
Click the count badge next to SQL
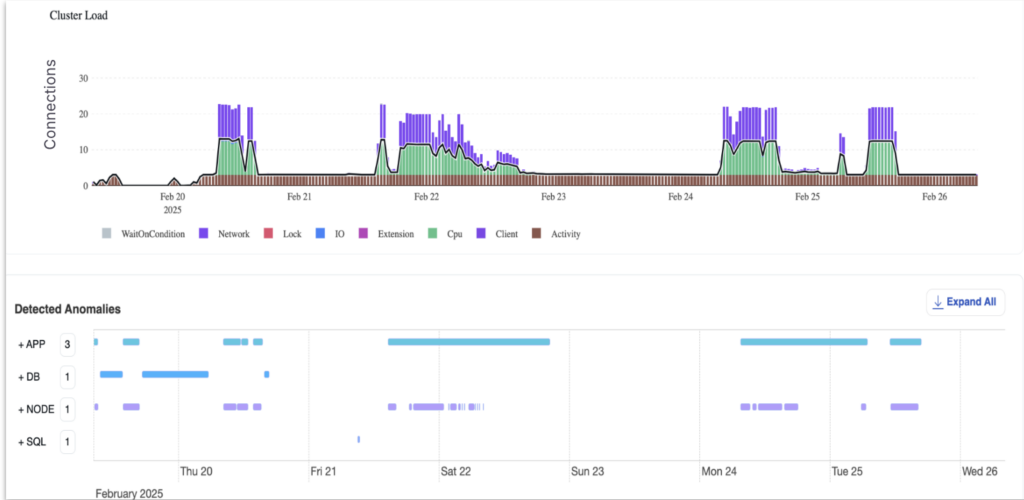click(x=67, y=443)
